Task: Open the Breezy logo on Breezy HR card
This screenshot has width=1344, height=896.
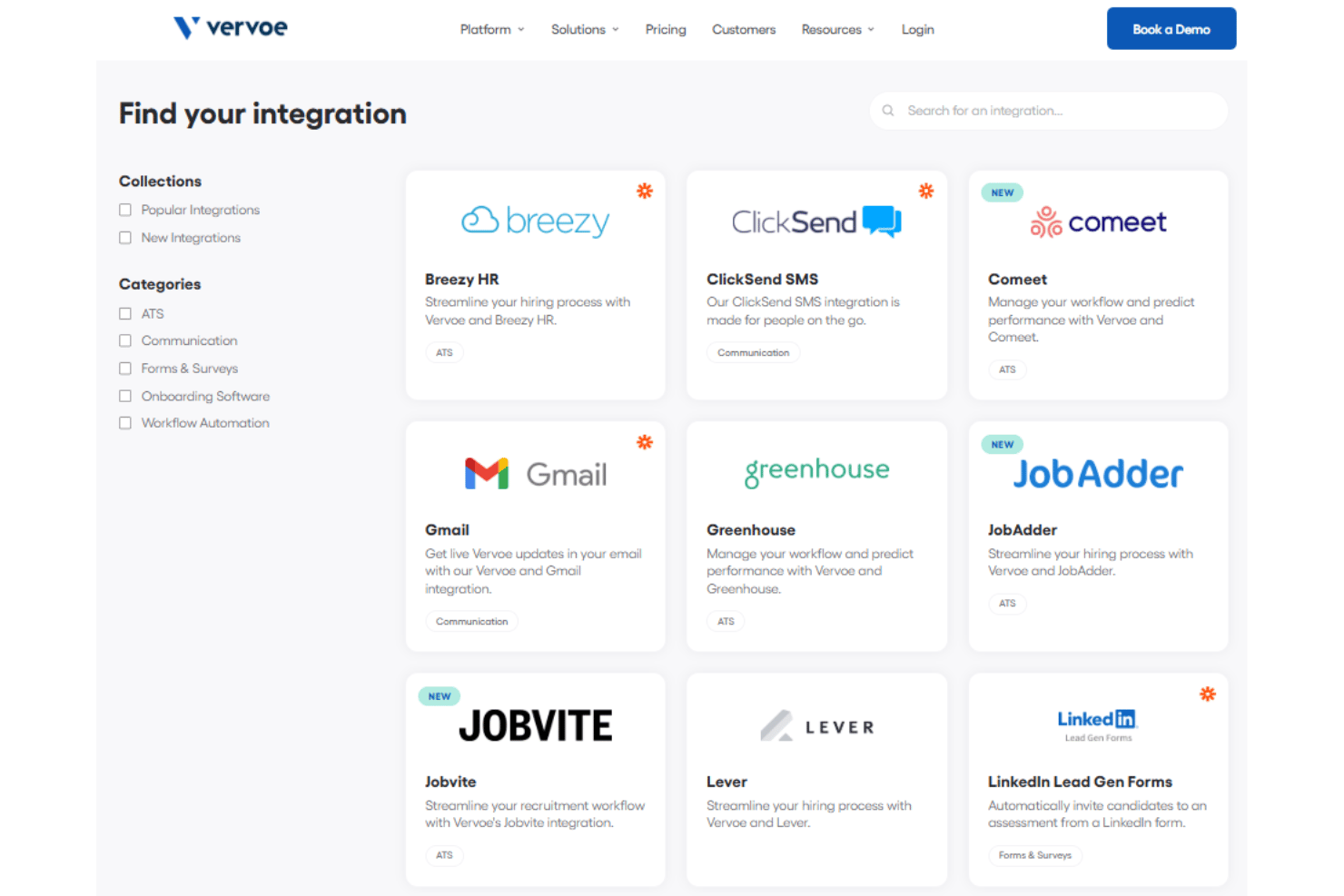Action: [x=536, y=221]
